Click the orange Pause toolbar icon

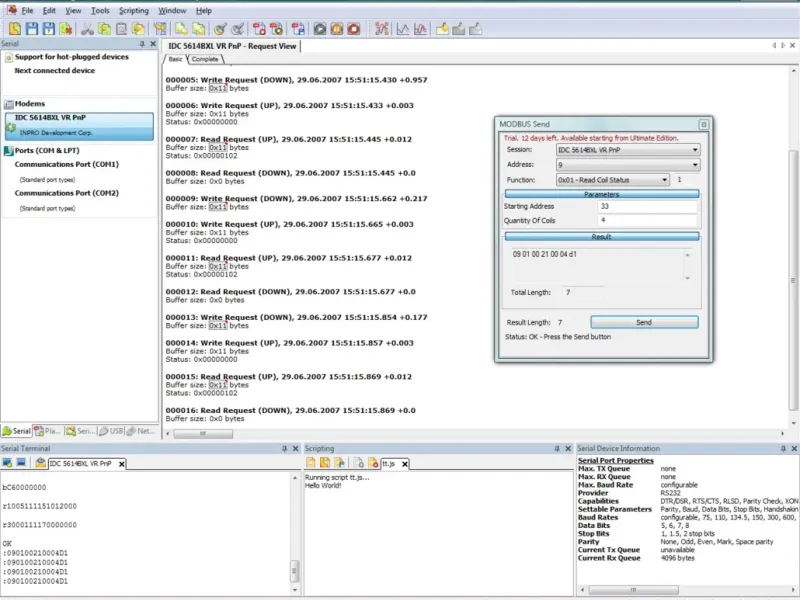pos(336,29)
